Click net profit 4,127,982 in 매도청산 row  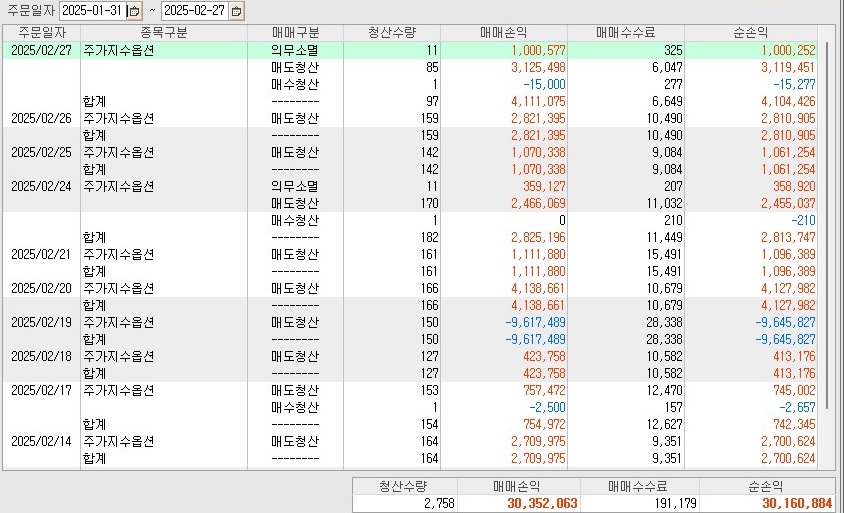(788, 288)
